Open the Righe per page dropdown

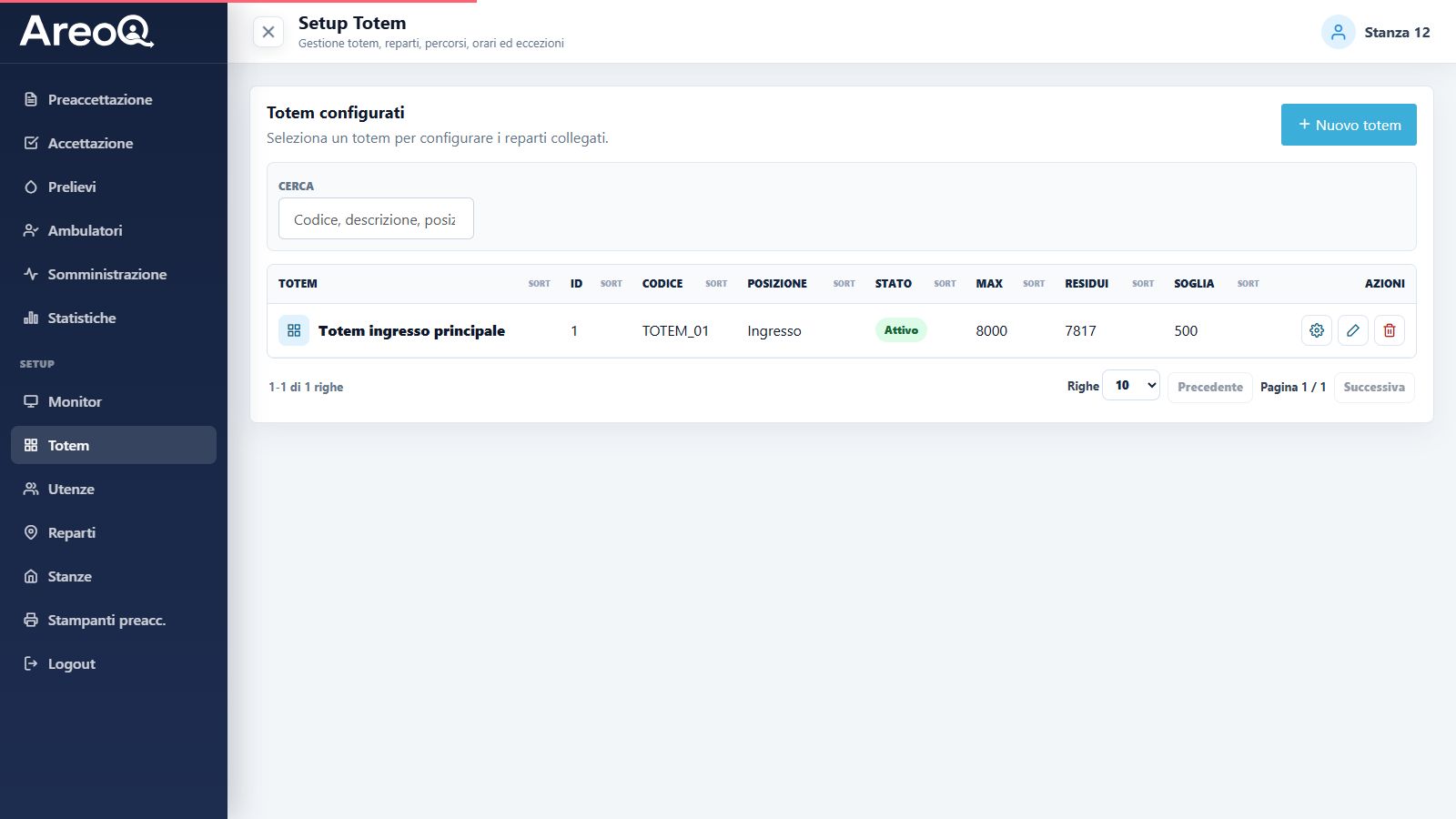[1131, 385]
